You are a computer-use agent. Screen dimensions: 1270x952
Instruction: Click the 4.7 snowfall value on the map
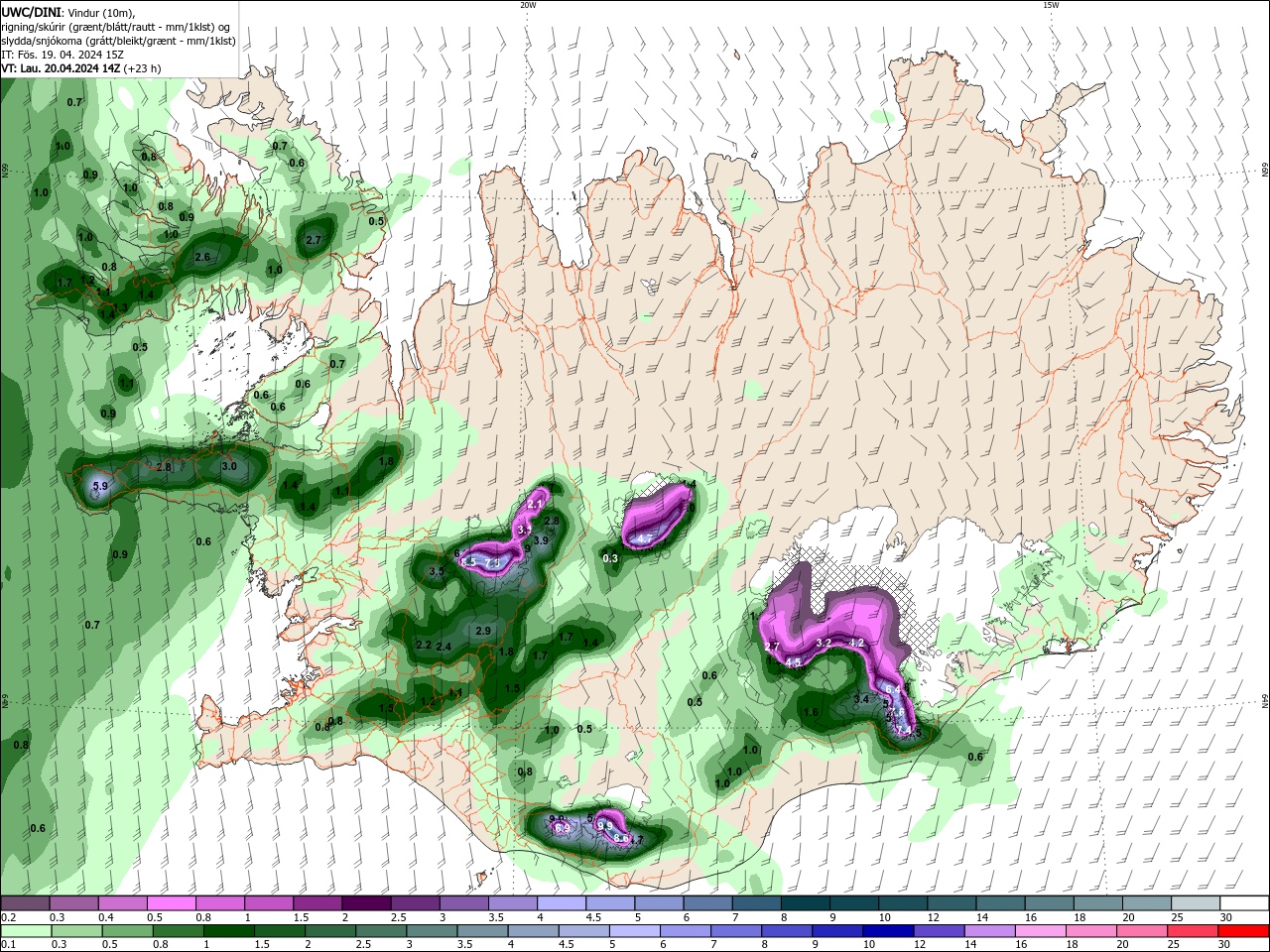[644, 538]
